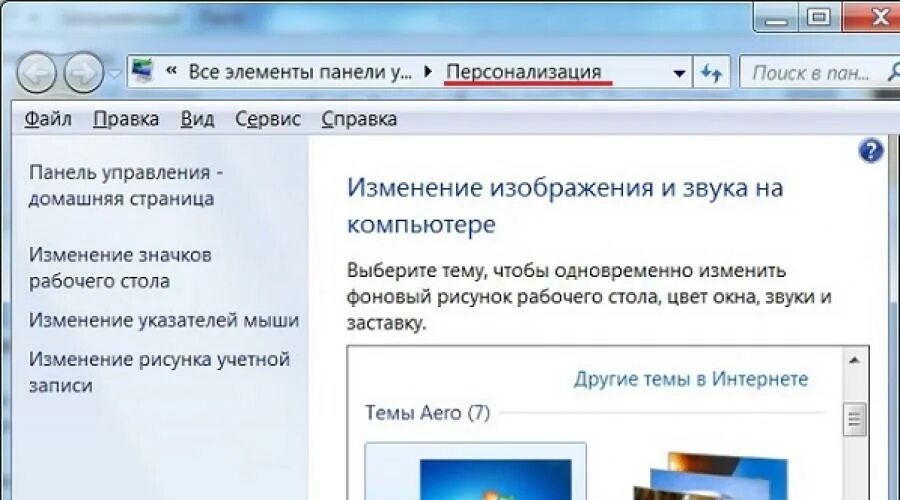Open the Сервис menu
Image resolution: width=900 pixels, height=500 pixels.
[267, 119]
